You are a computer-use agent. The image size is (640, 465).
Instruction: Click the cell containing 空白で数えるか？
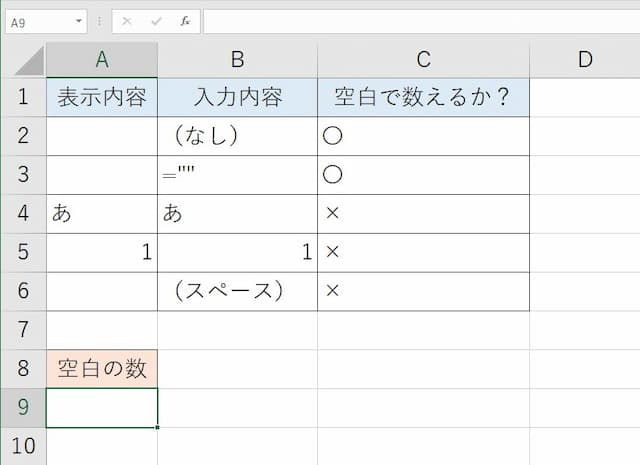(424, 97)
